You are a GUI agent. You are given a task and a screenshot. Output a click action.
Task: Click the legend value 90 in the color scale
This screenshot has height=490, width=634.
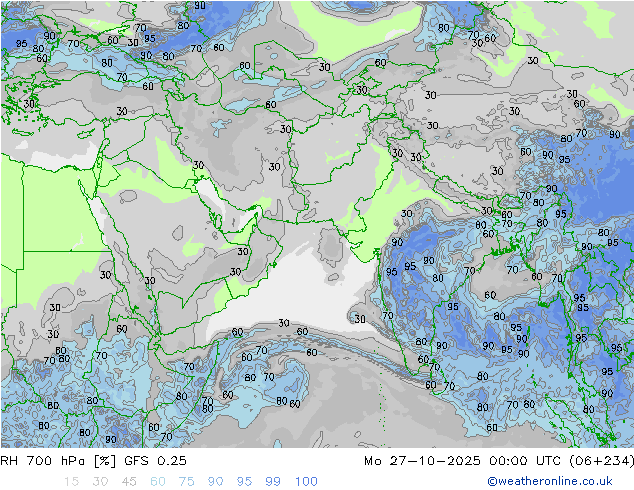tap(216, 481)
